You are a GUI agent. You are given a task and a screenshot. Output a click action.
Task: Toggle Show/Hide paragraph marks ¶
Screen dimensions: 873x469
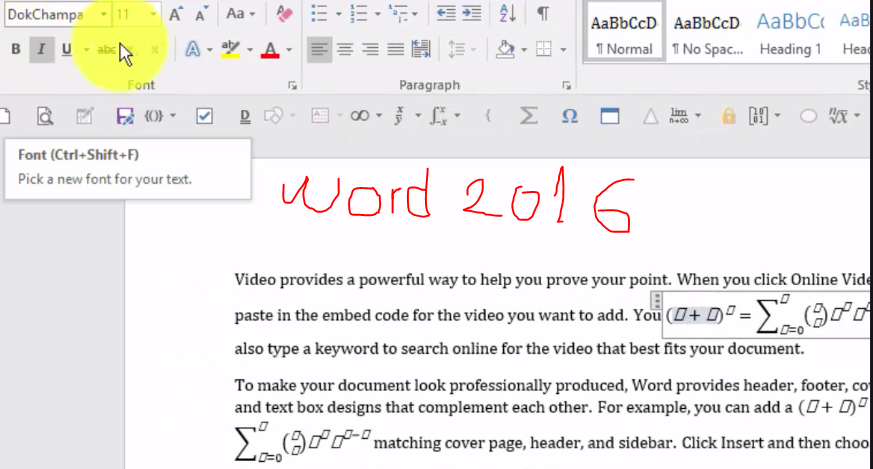(543, 13)
